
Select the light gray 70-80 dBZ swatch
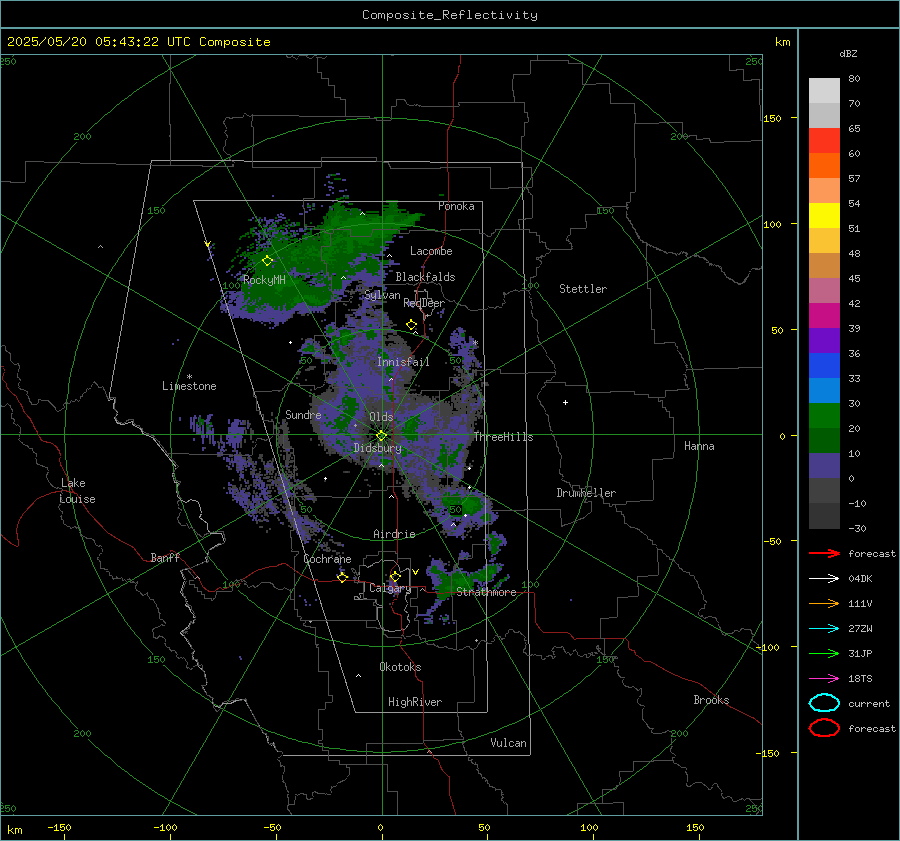click(x=824, y=91)
